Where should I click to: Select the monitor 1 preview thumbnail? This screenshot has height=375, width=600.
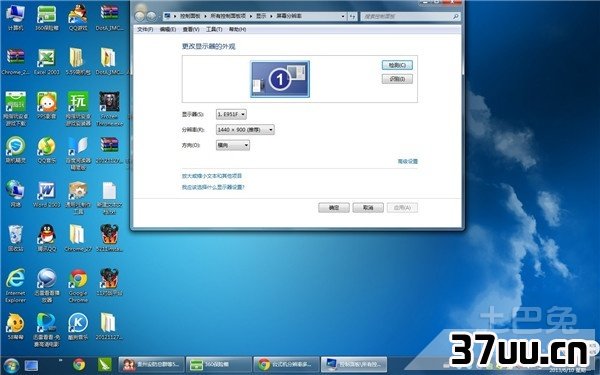click(x=280, y=79)
